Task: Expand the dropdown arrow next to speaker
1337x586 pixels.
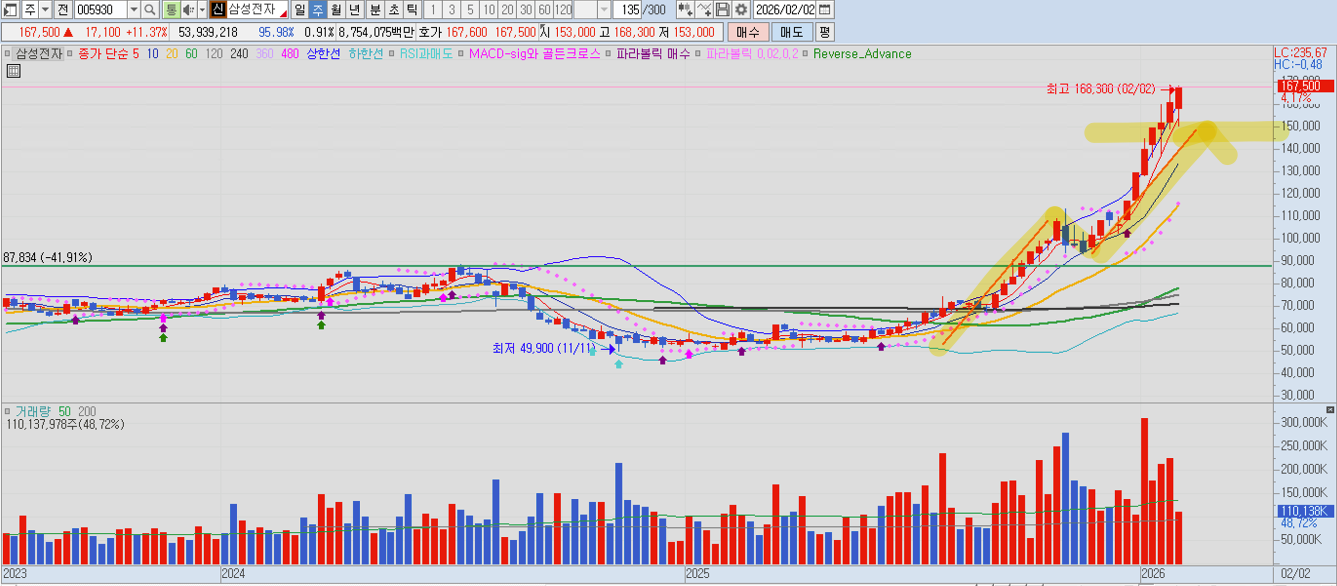Action: pos(202,9)
